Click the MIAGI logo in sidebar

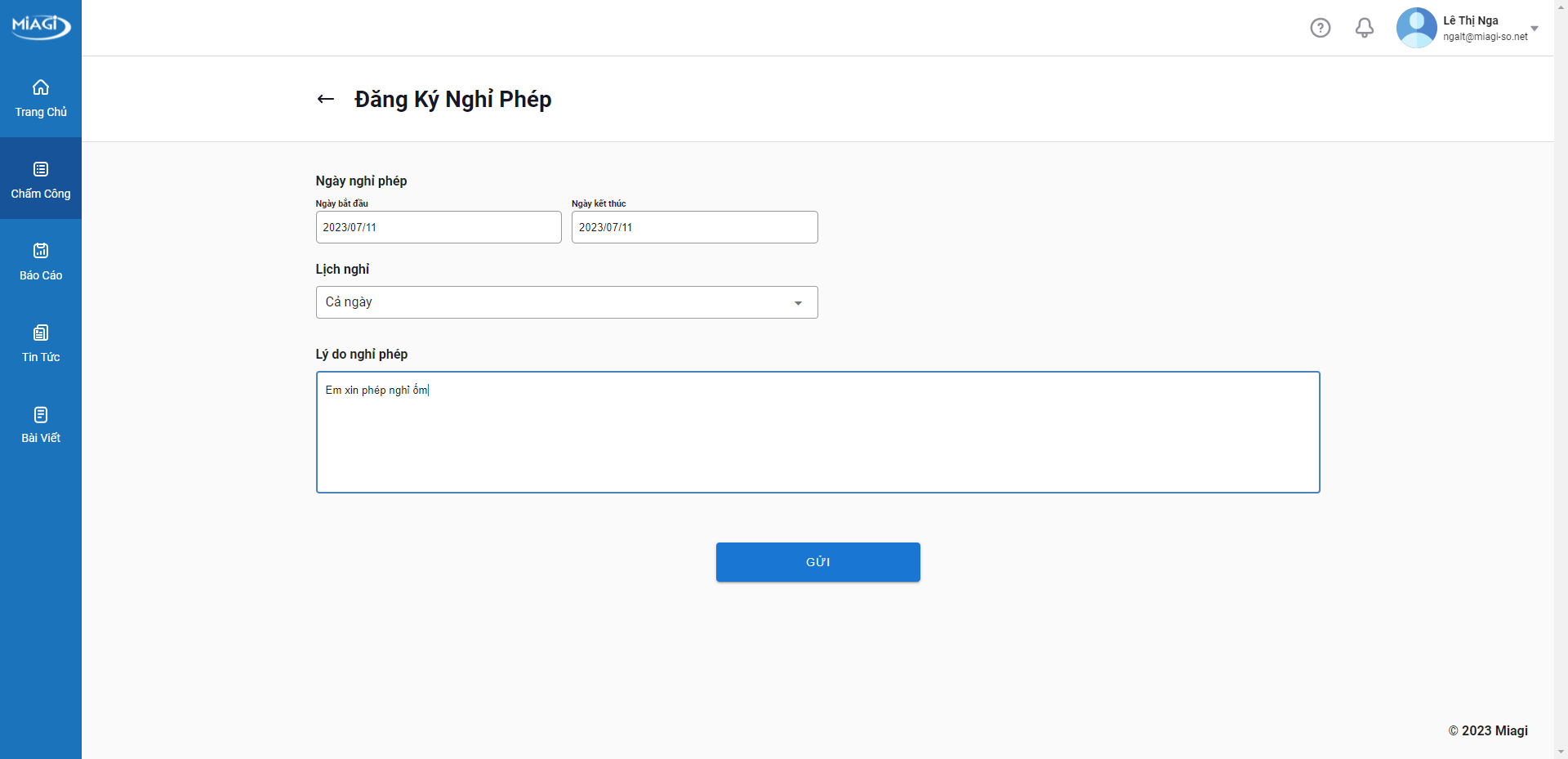[x=41, y=25]
